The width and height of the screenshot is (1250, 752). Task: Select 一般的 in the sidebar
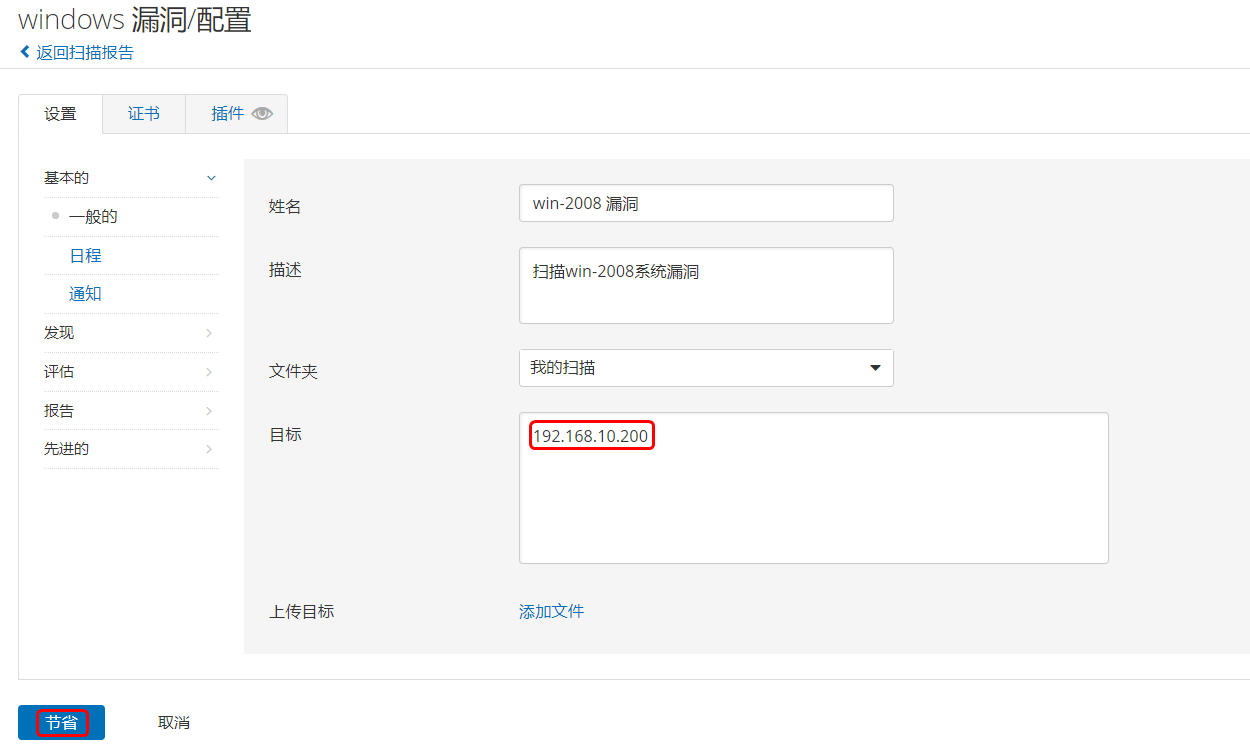point(93,216)
